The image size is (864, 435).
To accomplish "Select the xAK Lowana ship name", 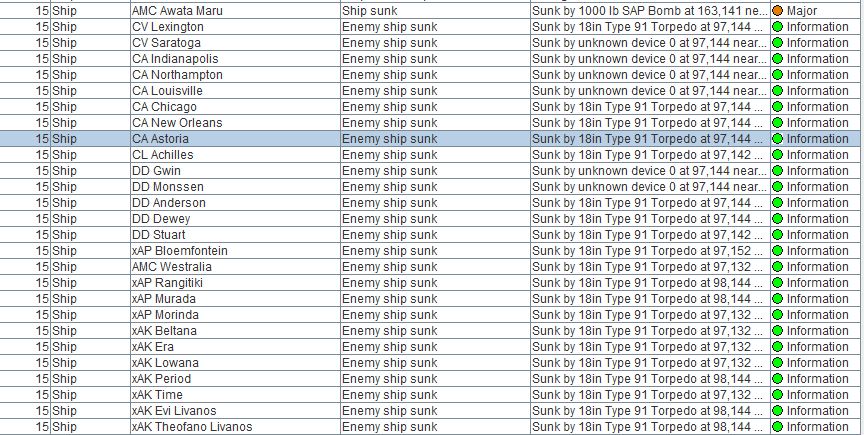I will [x=165, y=362].
